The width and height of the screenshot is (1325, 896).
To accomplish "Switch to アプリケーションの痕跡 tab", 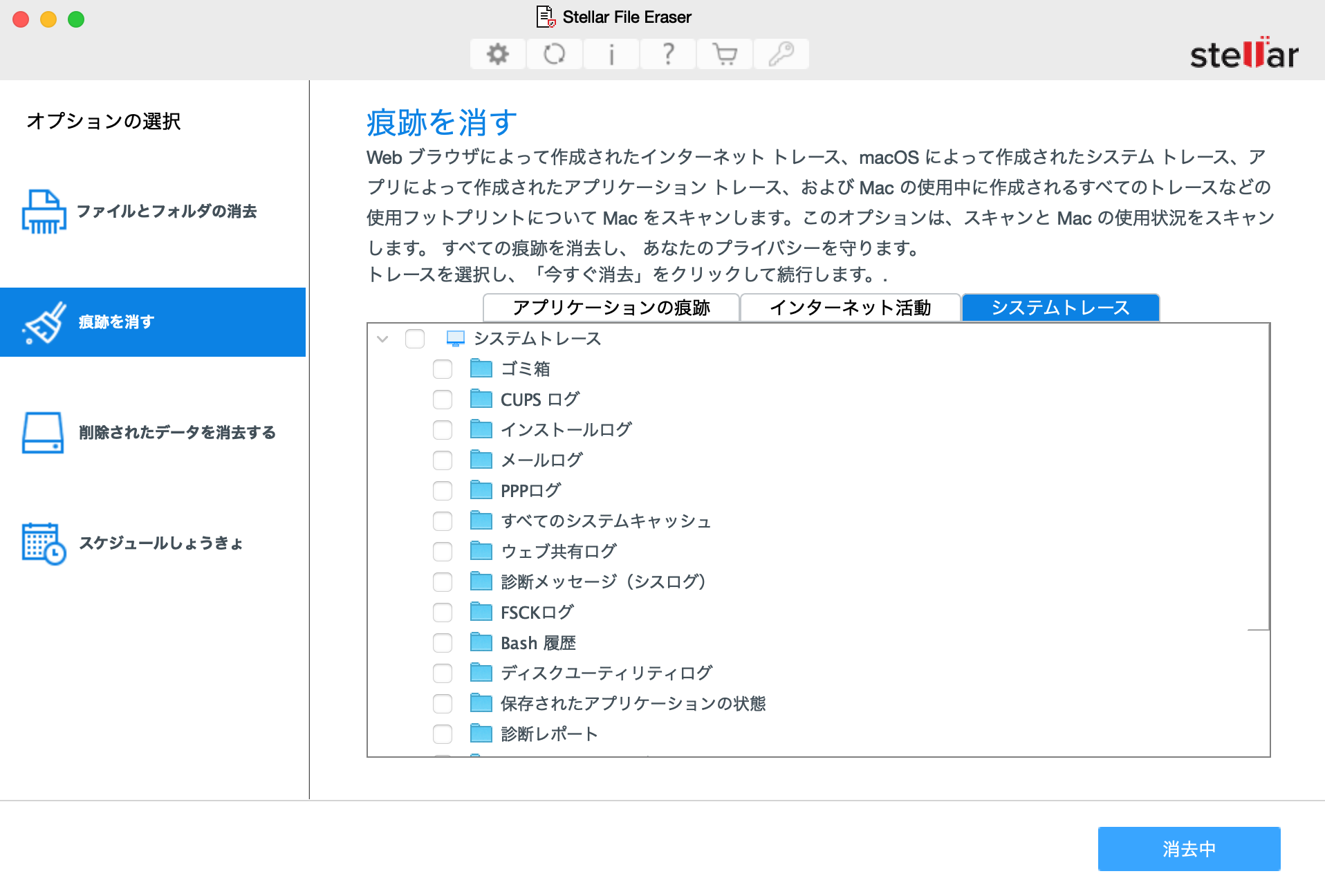I will tap(611, 308).
